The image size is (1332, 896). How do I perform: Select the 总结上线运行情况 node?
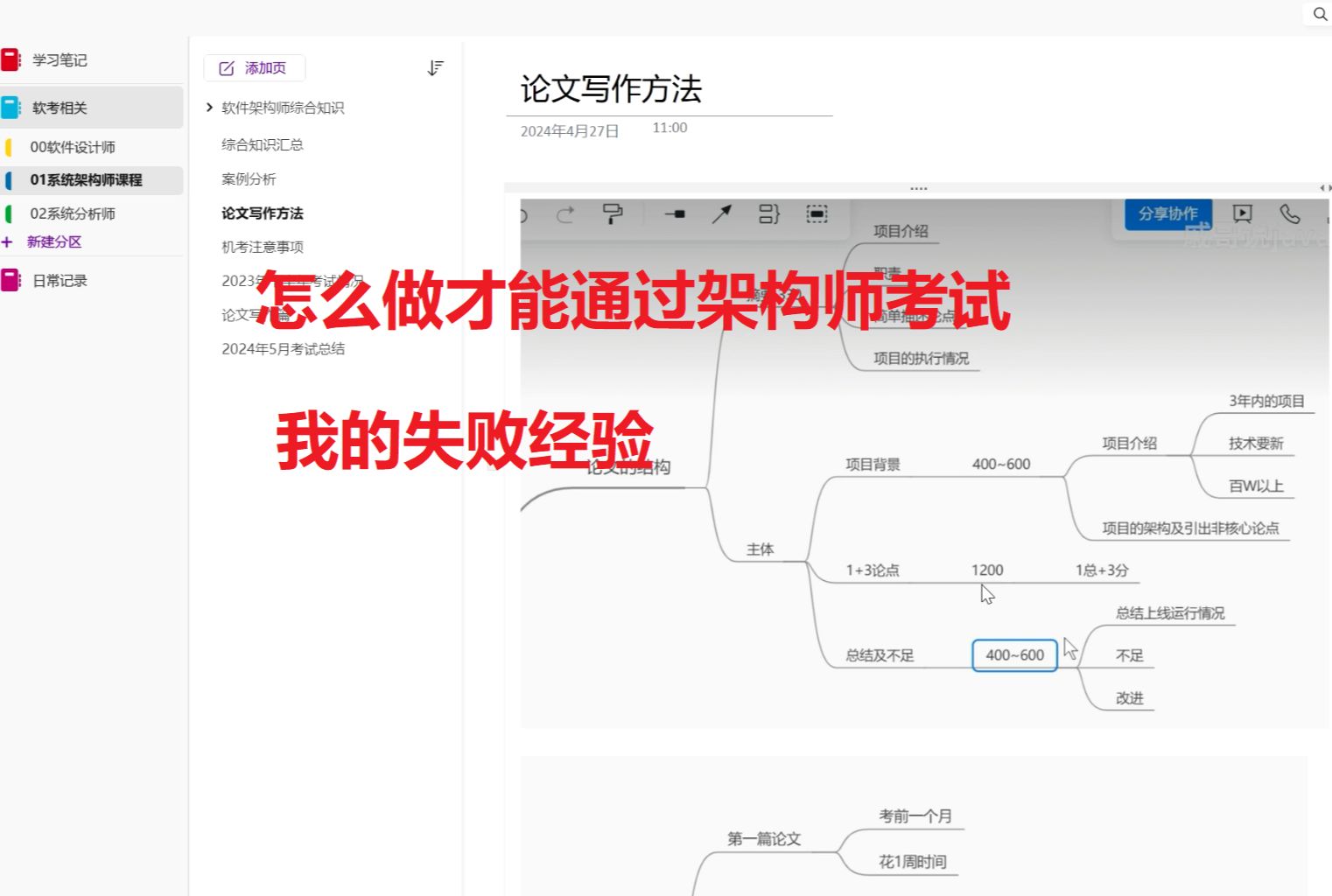coord(1170,613)
